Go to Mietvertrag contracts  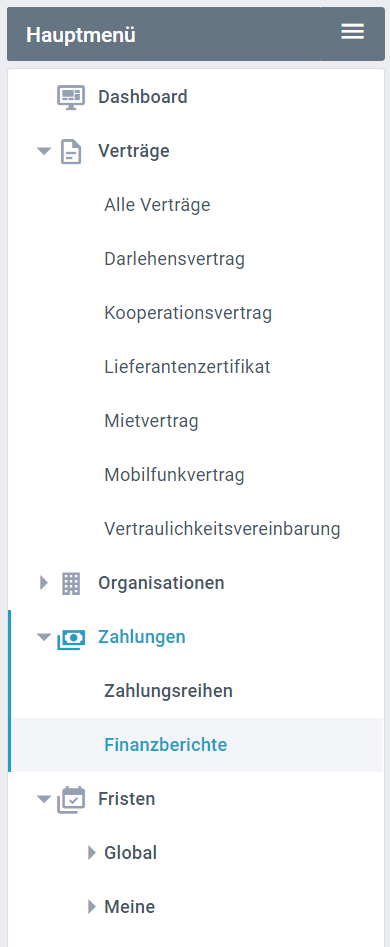click(x=151, y=421)
